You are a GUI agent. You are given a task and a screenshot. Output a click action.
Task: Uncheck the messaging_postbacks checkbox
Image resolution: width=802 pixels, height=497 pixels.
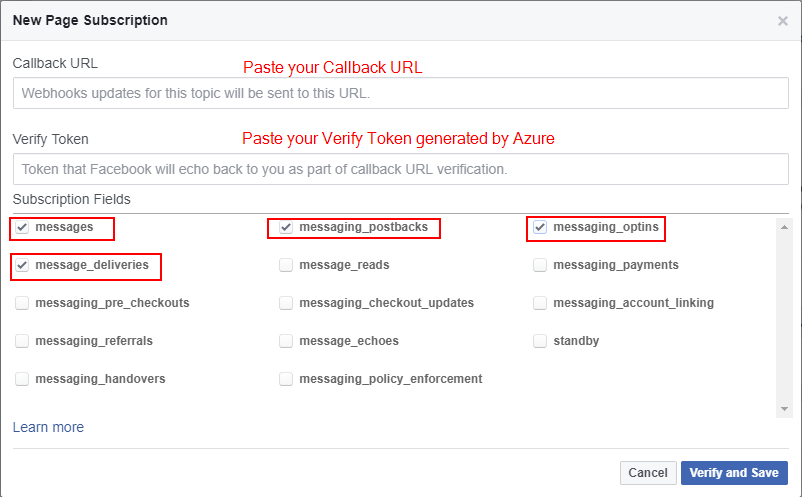tap(286, 227)
